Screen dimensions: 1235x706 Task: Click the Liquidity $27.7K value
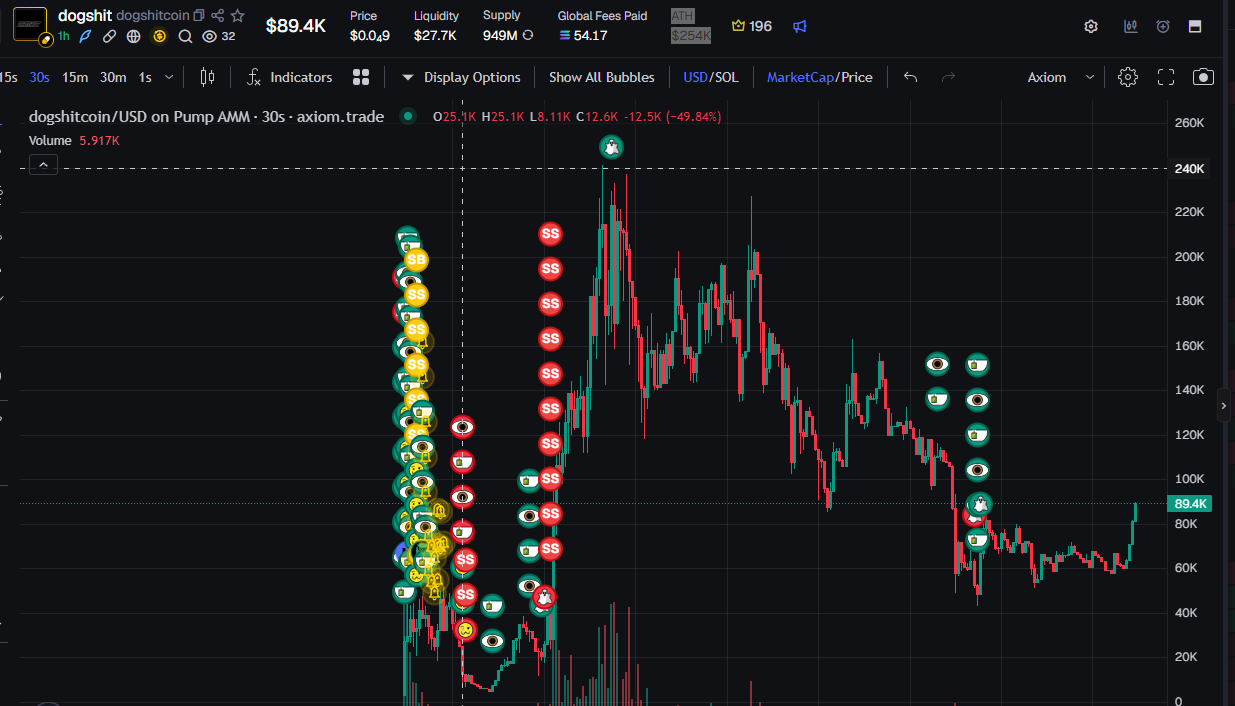(435, 35)
